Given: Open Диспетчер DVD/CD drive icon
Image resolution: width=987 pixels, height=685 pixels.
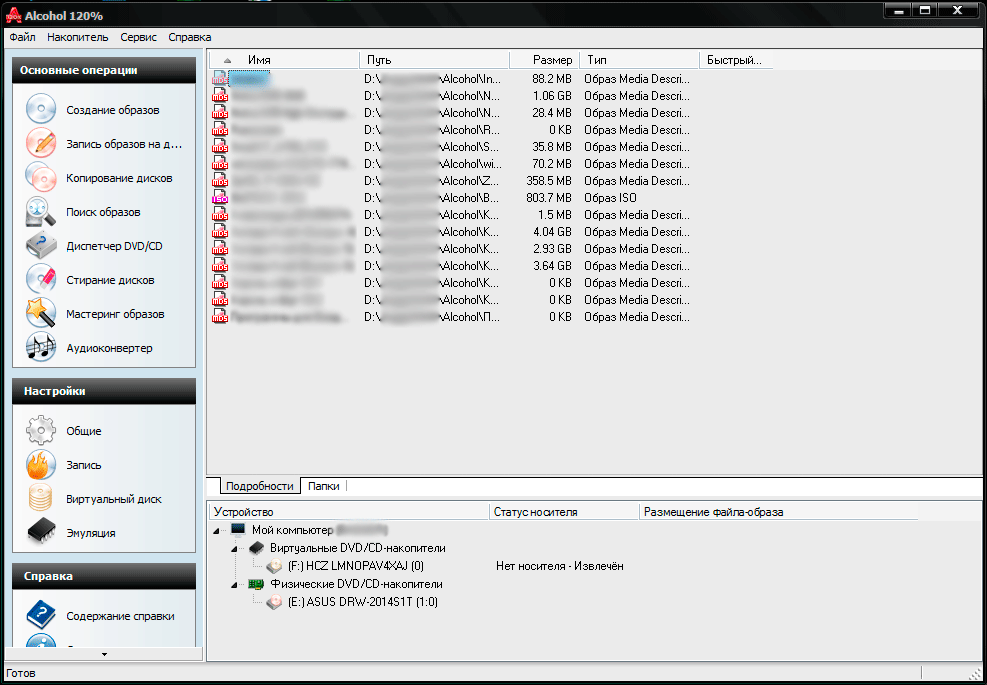Looking at the screenshot, I should [41, 246].
